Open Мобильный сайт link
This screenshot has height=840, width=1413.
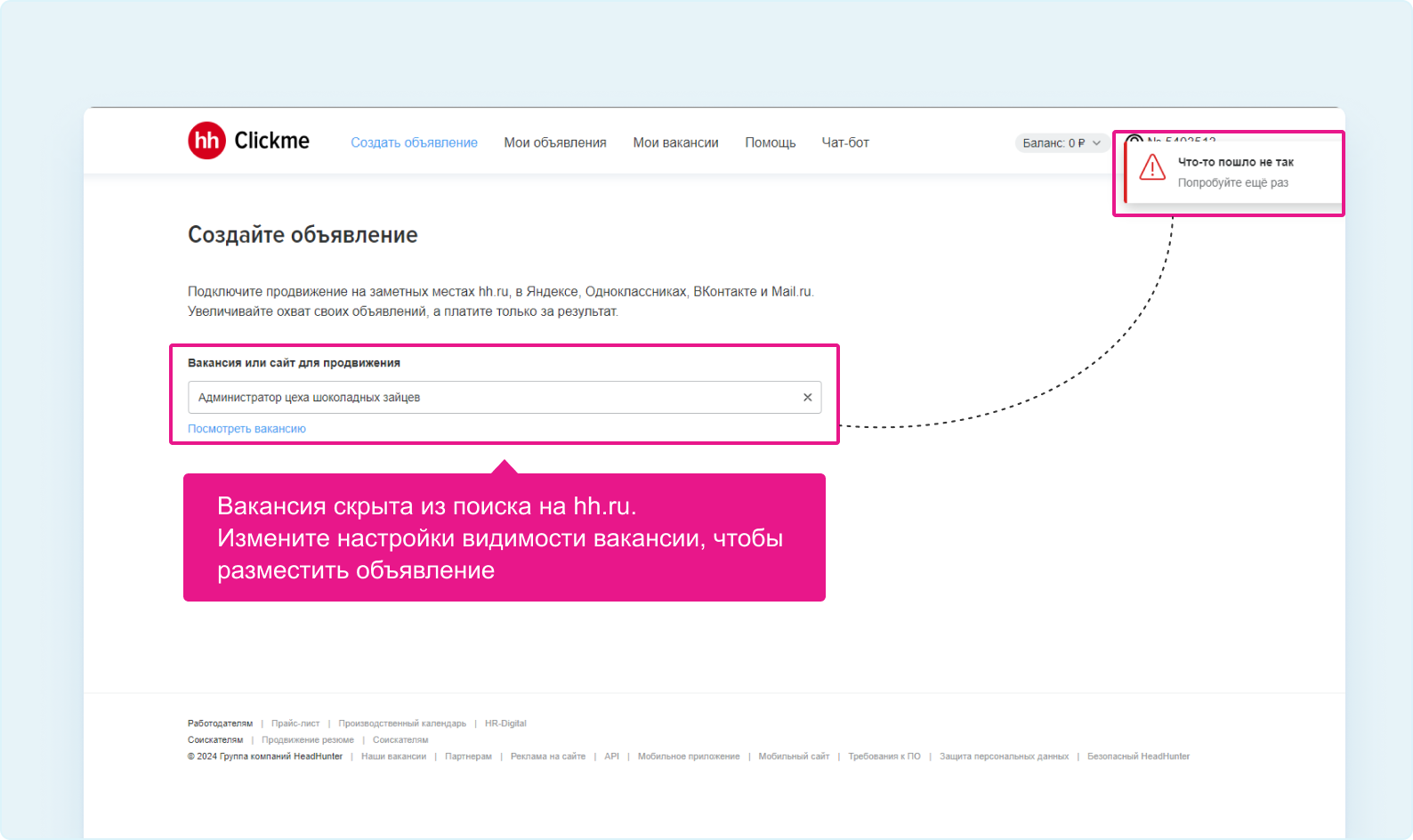point(794,756)
